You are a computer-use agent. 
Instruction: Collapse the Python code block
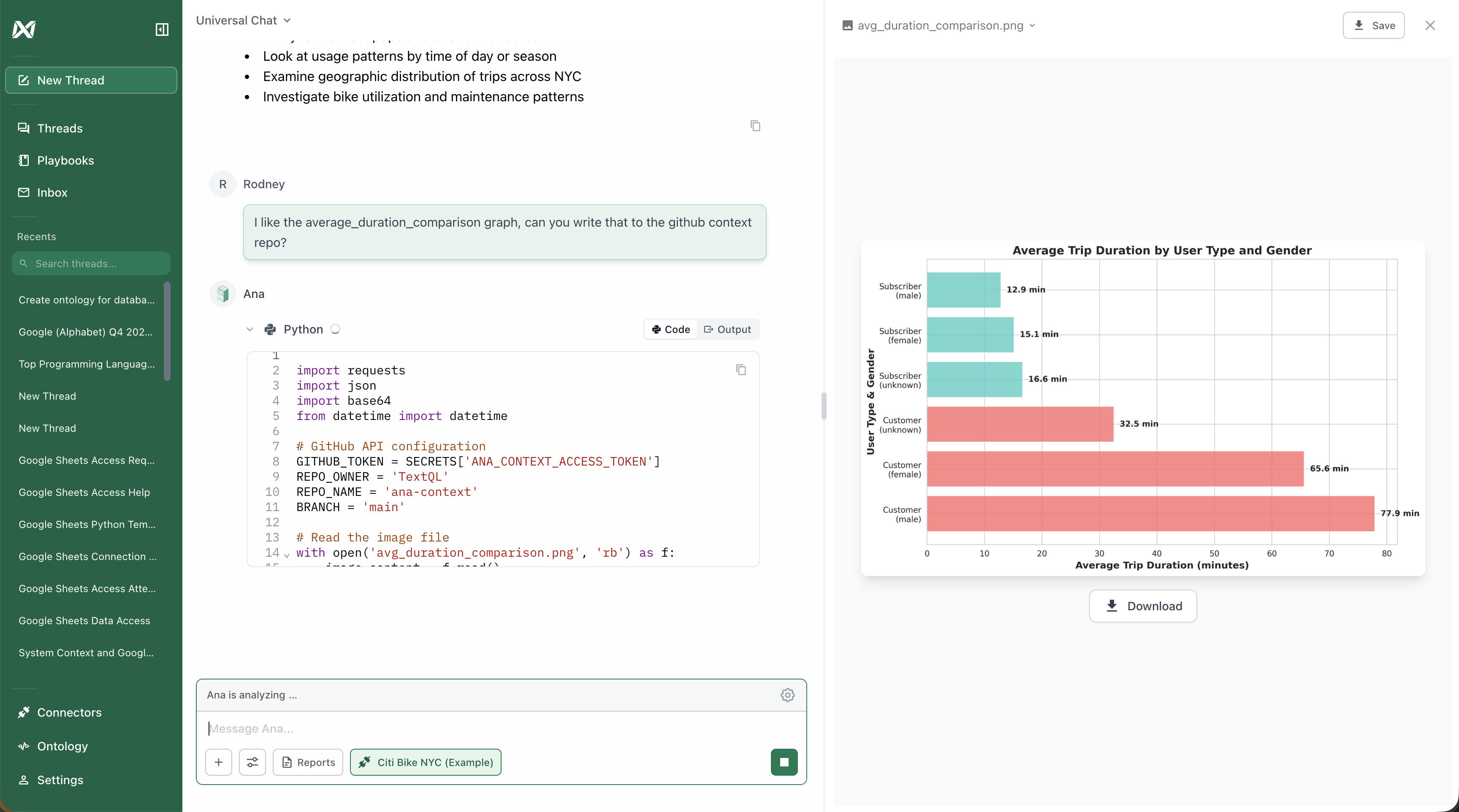pos(250,330)
